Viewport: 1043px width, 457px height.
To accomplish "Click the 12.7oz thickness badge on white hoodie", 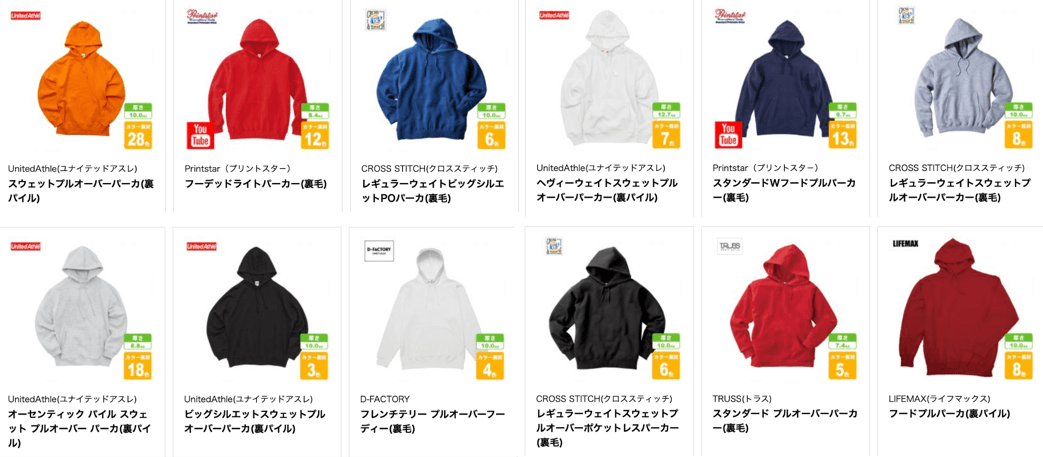I will tap(666, 110).
